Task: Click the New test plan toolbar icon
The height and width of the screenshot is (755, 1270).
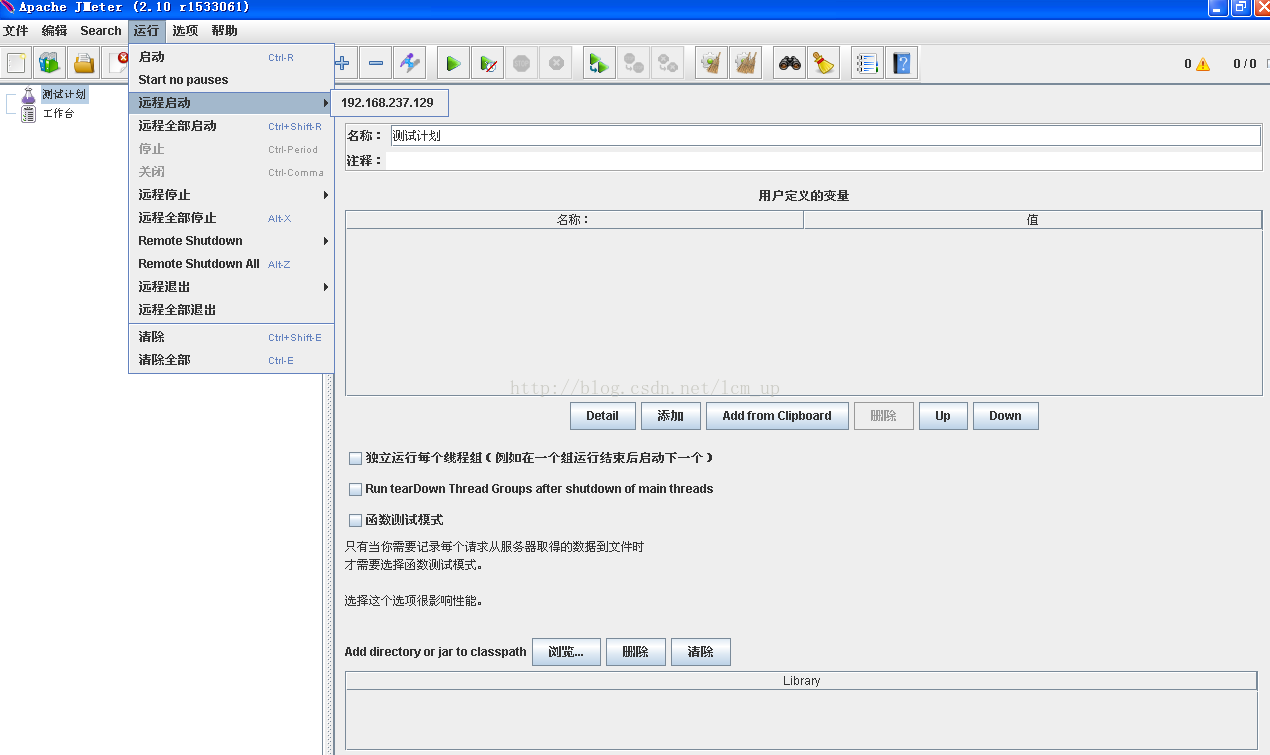Action: click(x=16, y=63)
